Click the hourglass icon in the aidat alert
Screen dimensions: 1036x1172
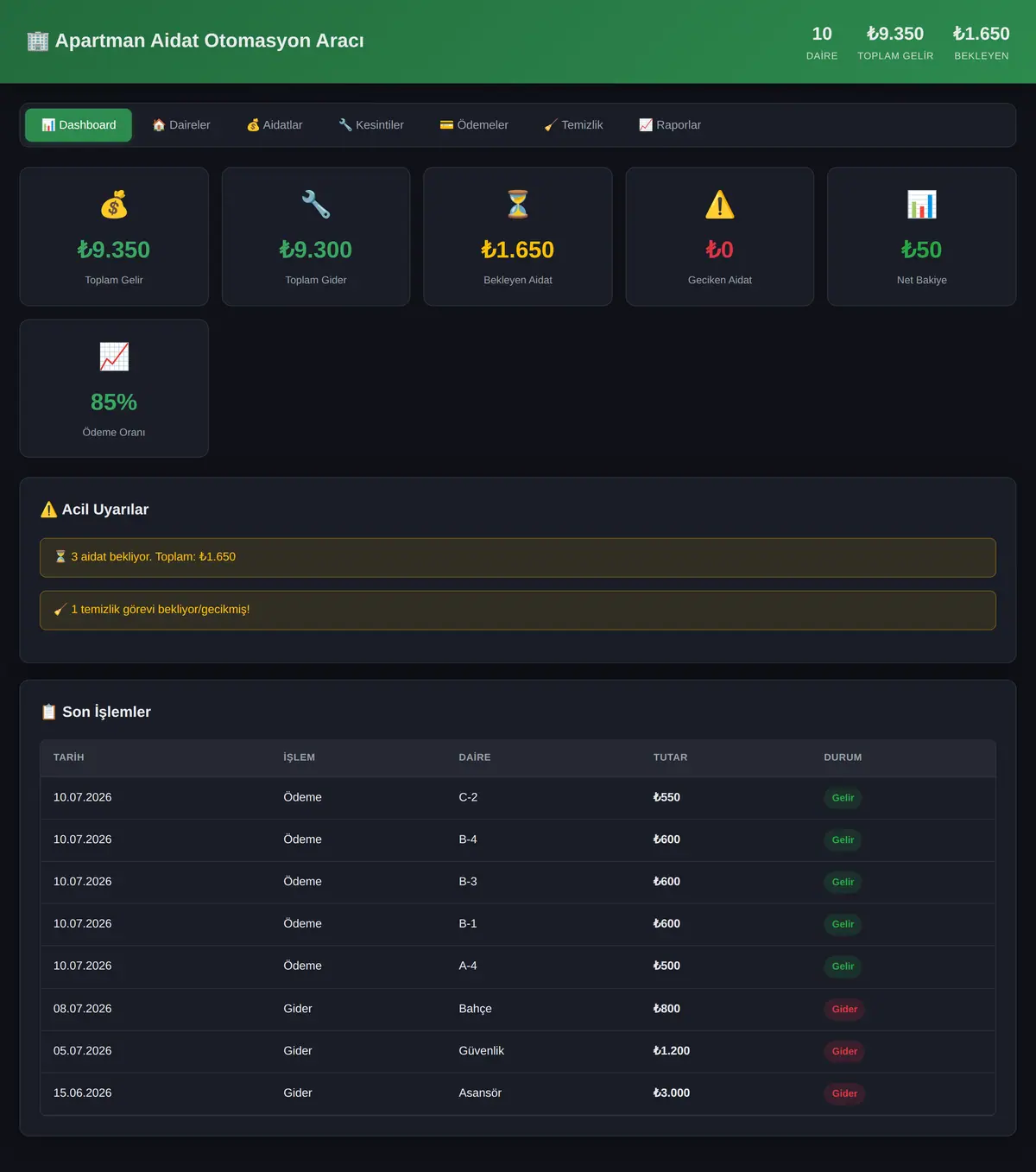pos(60,557)
